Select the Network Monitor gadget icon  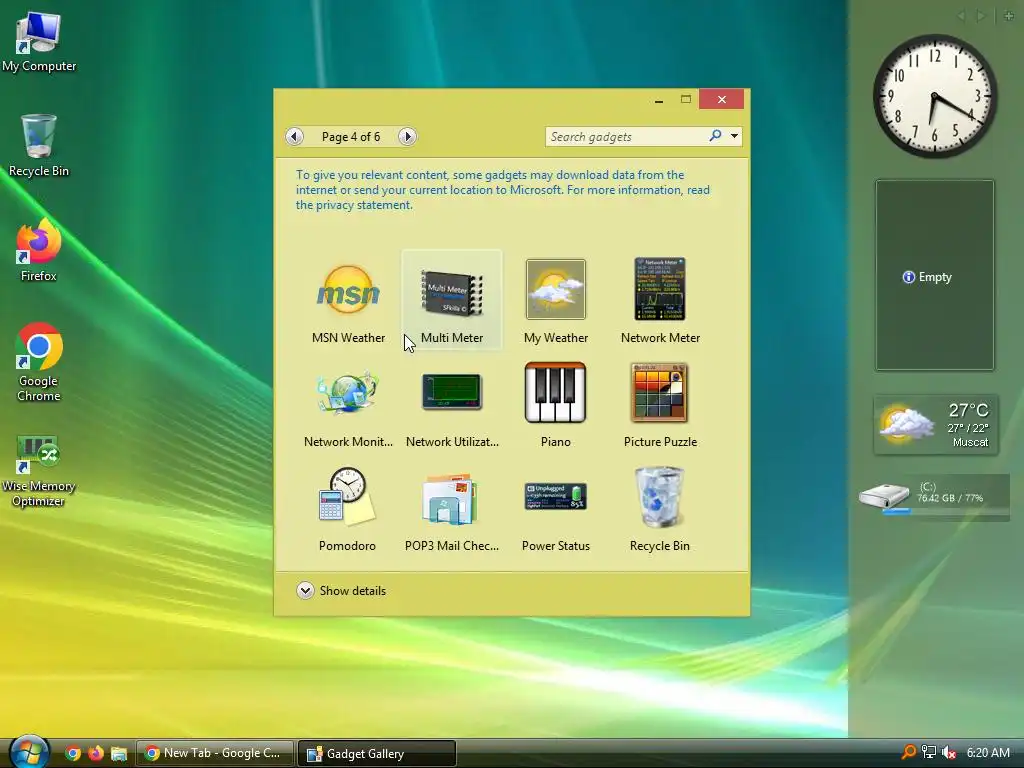click(347, 392)
